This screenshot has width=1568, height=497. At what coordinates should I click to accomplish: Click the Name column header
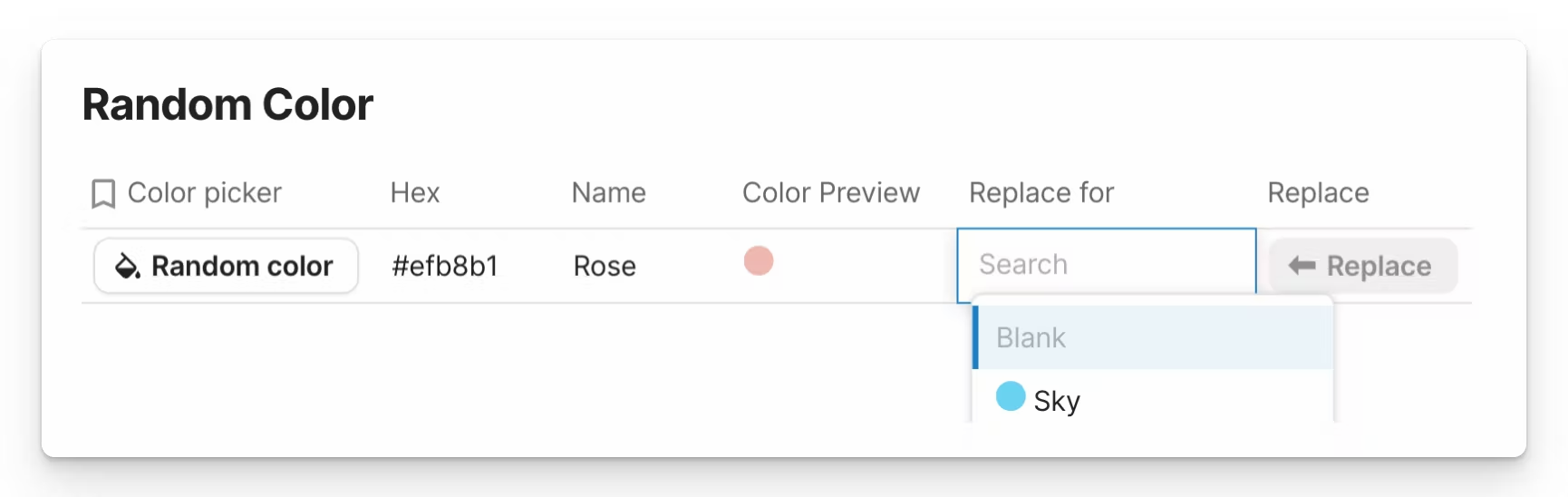click(608, 193)
